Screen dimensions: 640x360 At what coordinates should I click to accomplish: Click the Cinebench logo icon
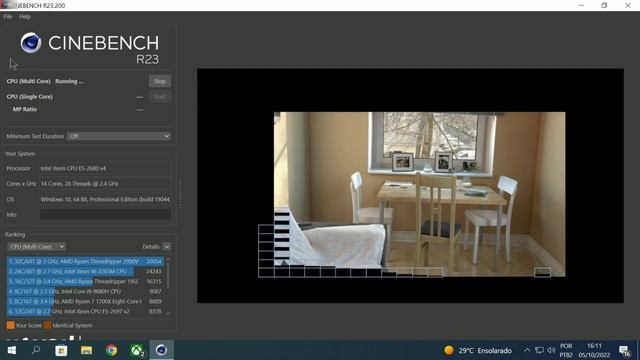pos(31,43)
